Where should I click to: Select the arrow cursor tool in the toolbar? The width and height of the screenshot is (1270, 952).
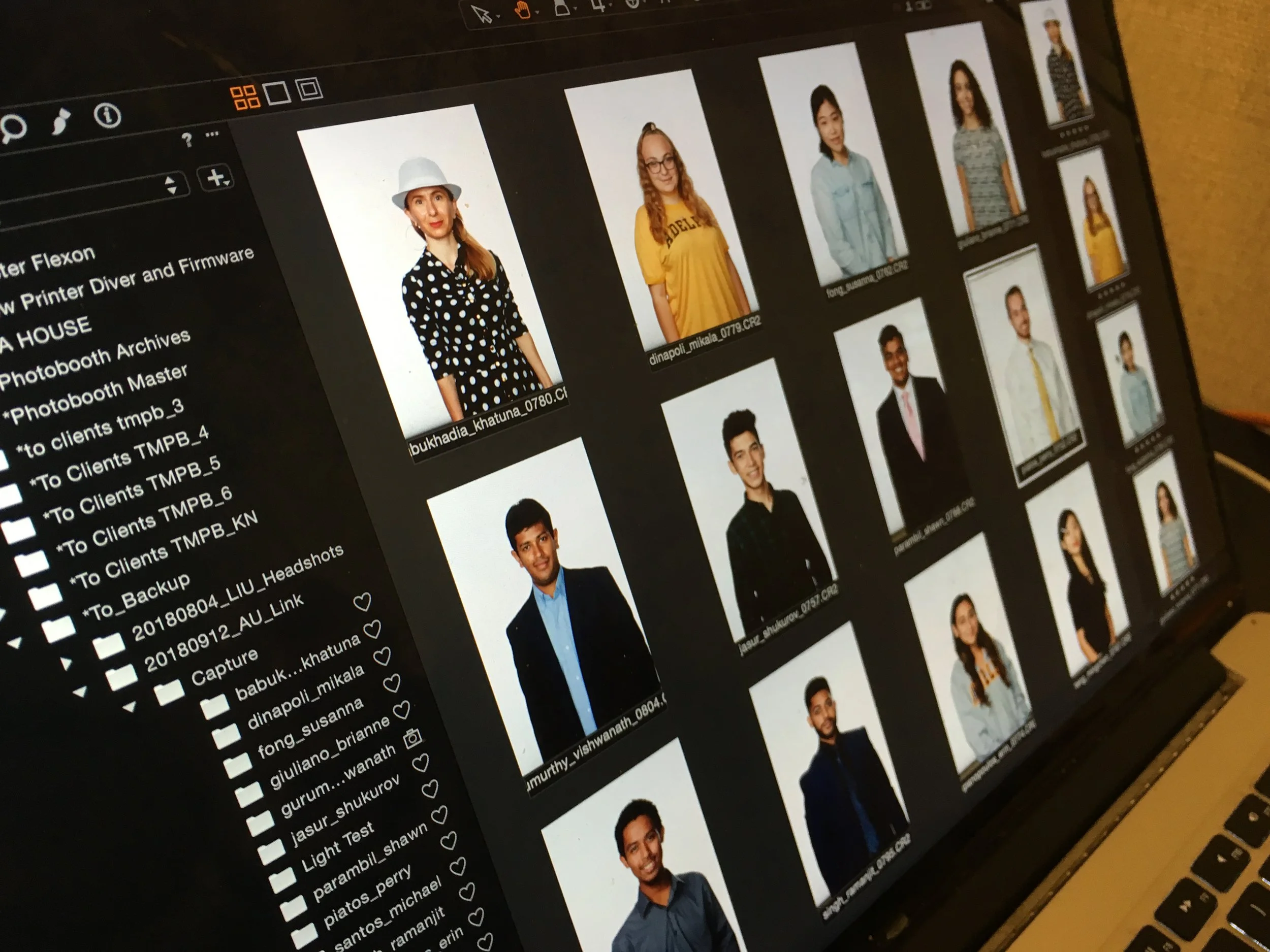[x=481, y=13]
